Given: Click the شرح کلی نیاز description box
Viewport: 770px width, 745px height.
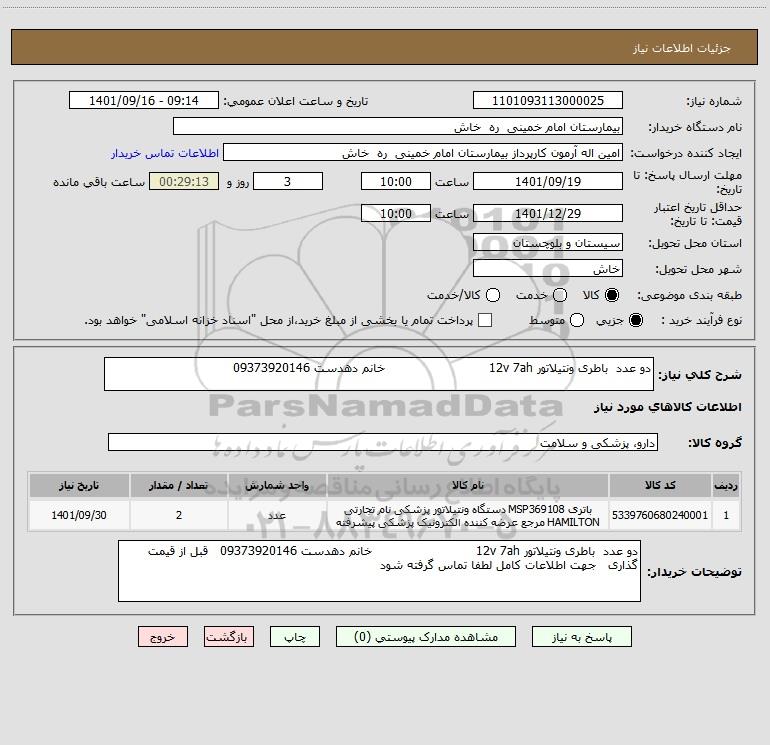Looking at the screenshot, I should tap(379, 374).
